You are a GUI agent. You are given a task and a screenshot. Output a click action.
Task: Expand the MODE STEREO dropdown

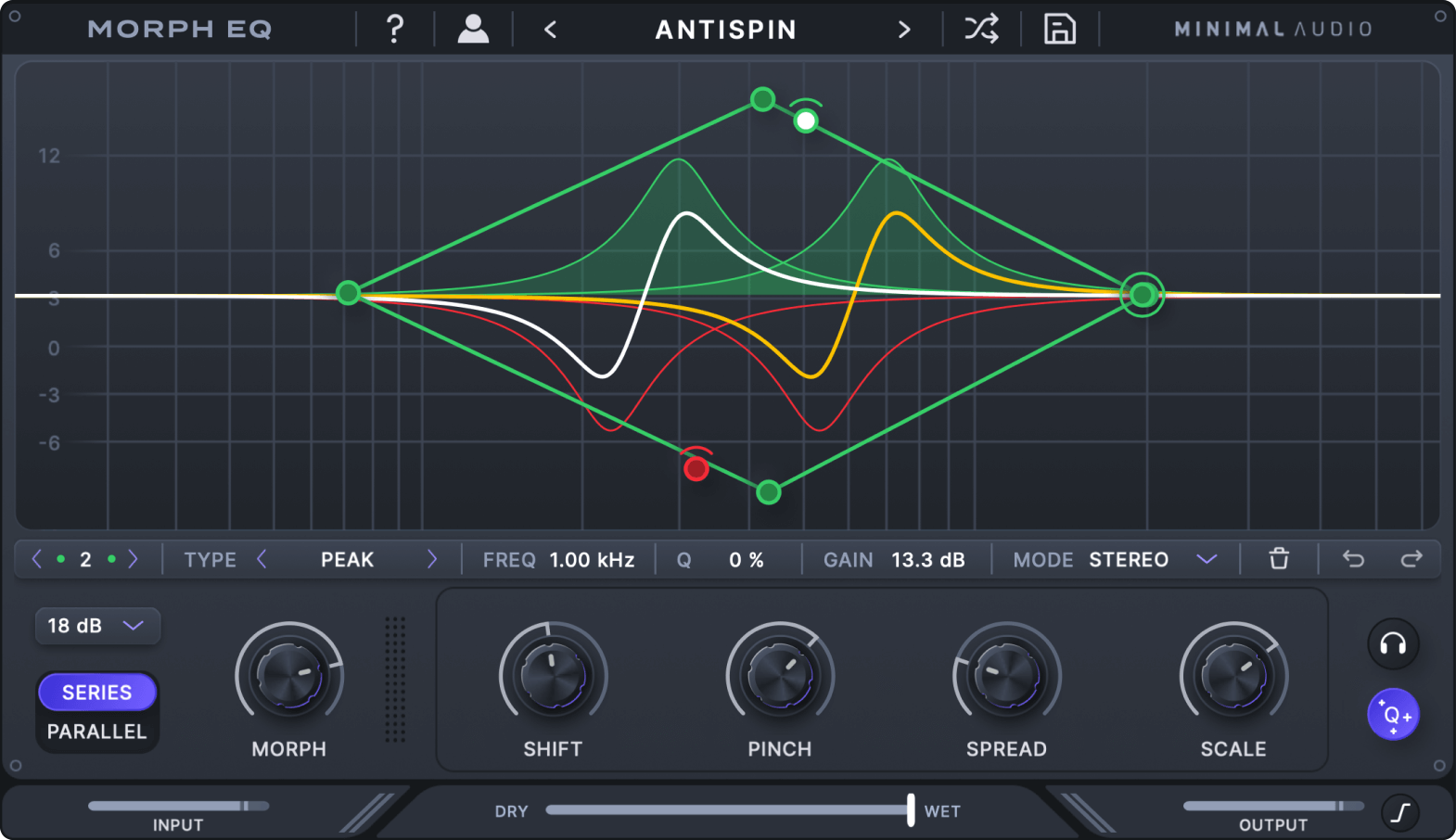tap(1206, 559)
